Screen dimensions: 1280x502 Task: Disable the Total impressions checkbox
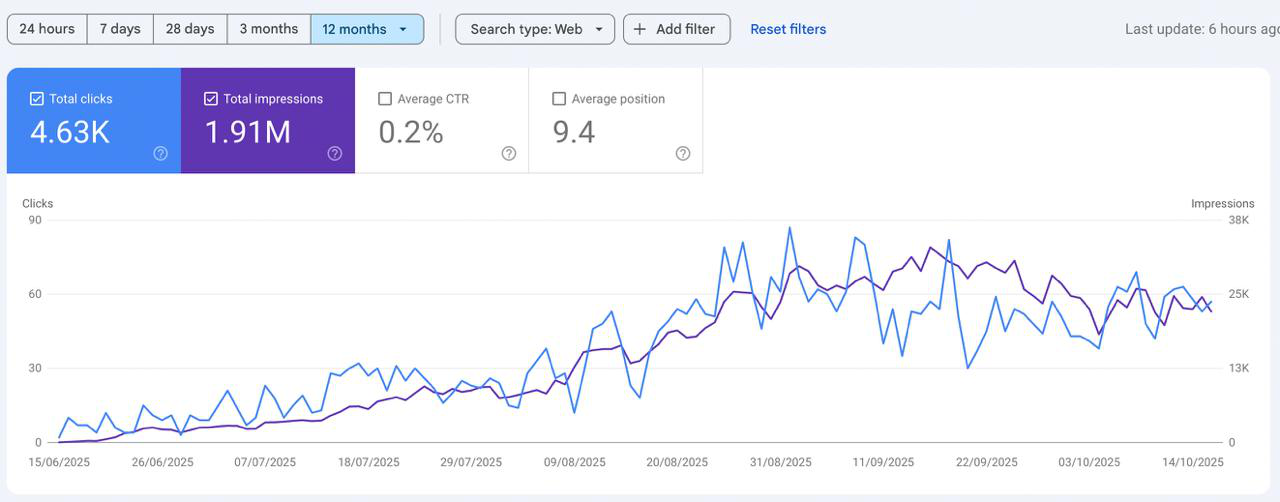(211, 99)
